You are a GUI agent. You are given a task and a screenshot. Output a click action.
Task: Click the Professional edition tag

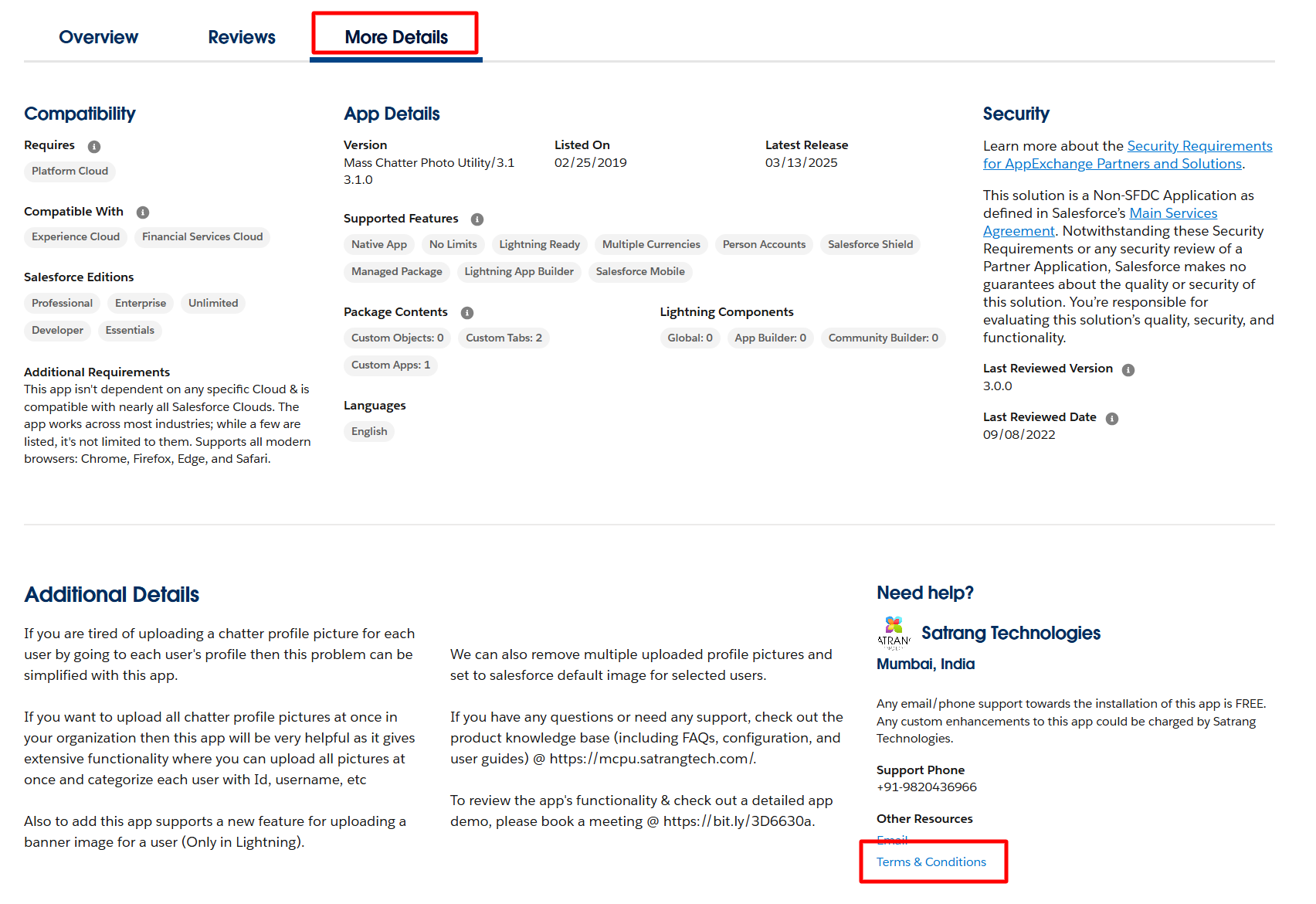(x=62, y=304)
